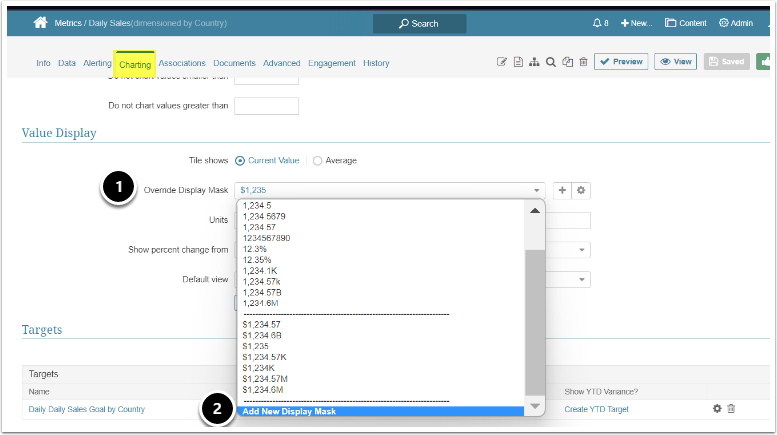Screen dimensions: 777x435
Task: Expand the Default view dropdown
Action: coord(582,279)
